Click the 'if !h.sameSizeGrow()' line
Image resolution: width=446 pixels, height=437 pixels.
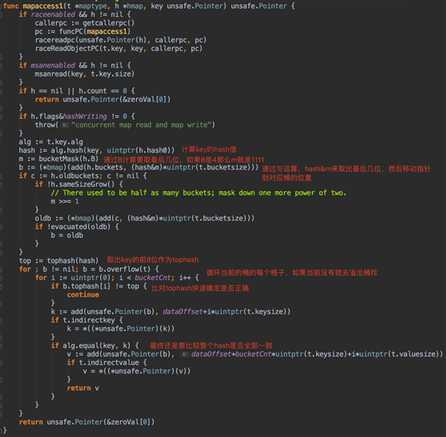coord(79,184)
